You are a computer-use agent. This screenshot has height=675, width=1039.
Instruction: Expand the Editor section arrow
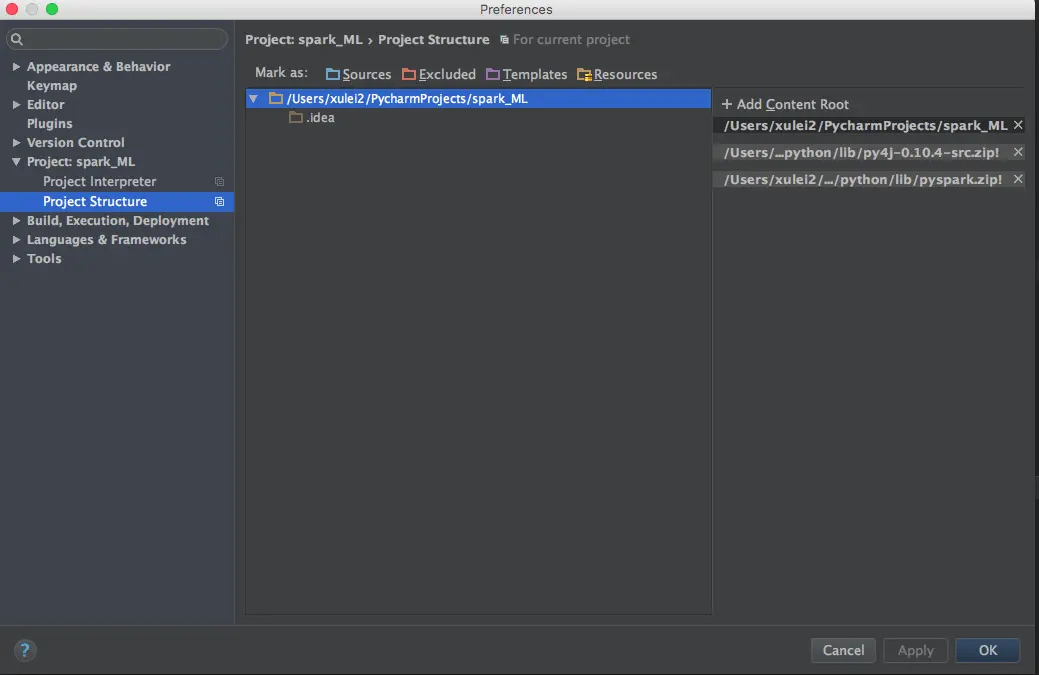pyautogui.click(x=16, y=105)
